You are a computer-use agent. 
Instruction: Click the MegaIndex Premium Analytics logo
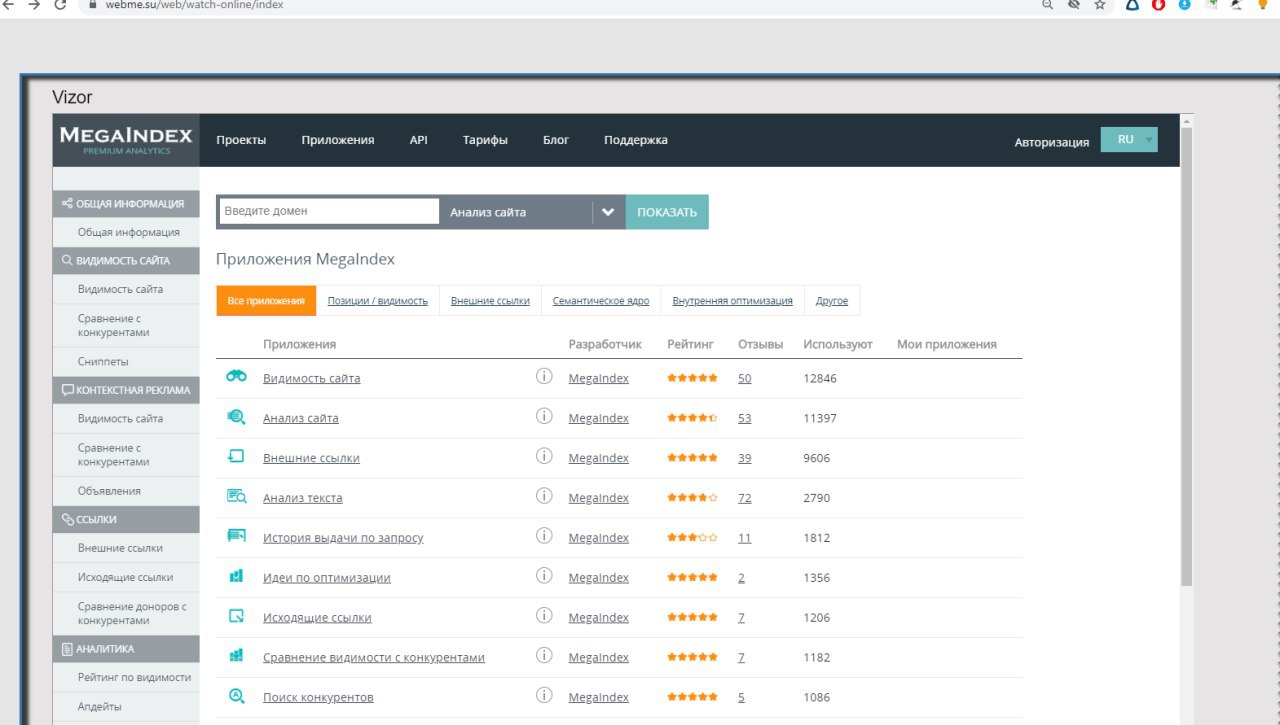(x=126, y=140)
